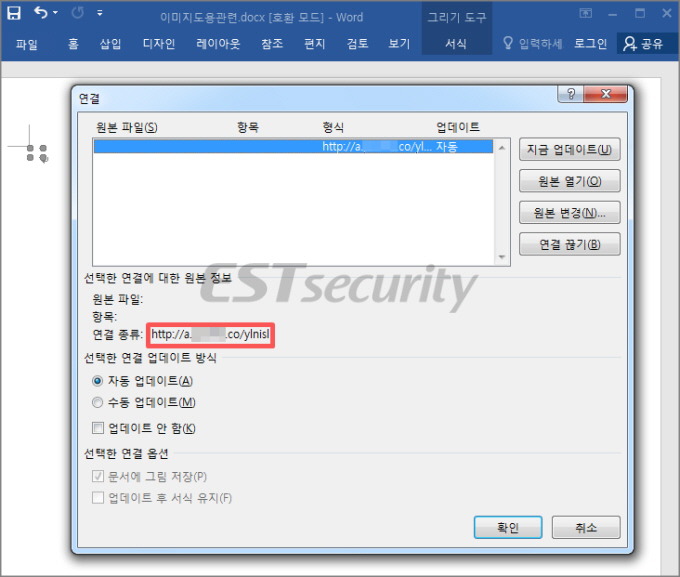Select the http link row in list
This screenshot has width=680, height=577.
[293, 146]
